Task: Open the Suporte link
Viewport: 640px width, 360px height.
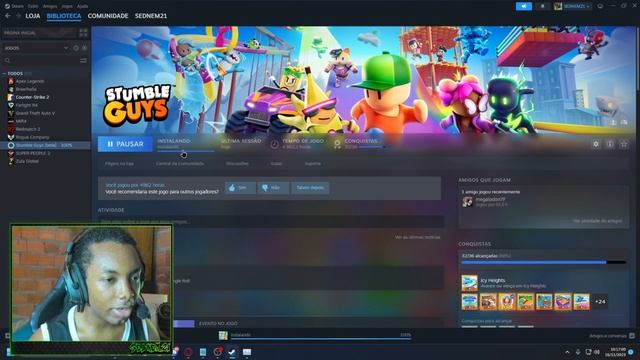Action: [313, 164]
